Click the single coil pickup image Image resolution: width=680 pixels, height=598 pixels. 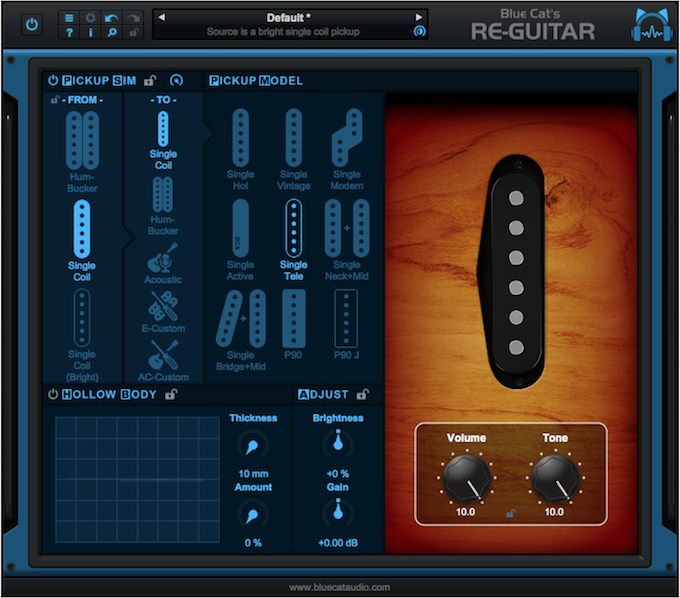[x=512, y=271]
